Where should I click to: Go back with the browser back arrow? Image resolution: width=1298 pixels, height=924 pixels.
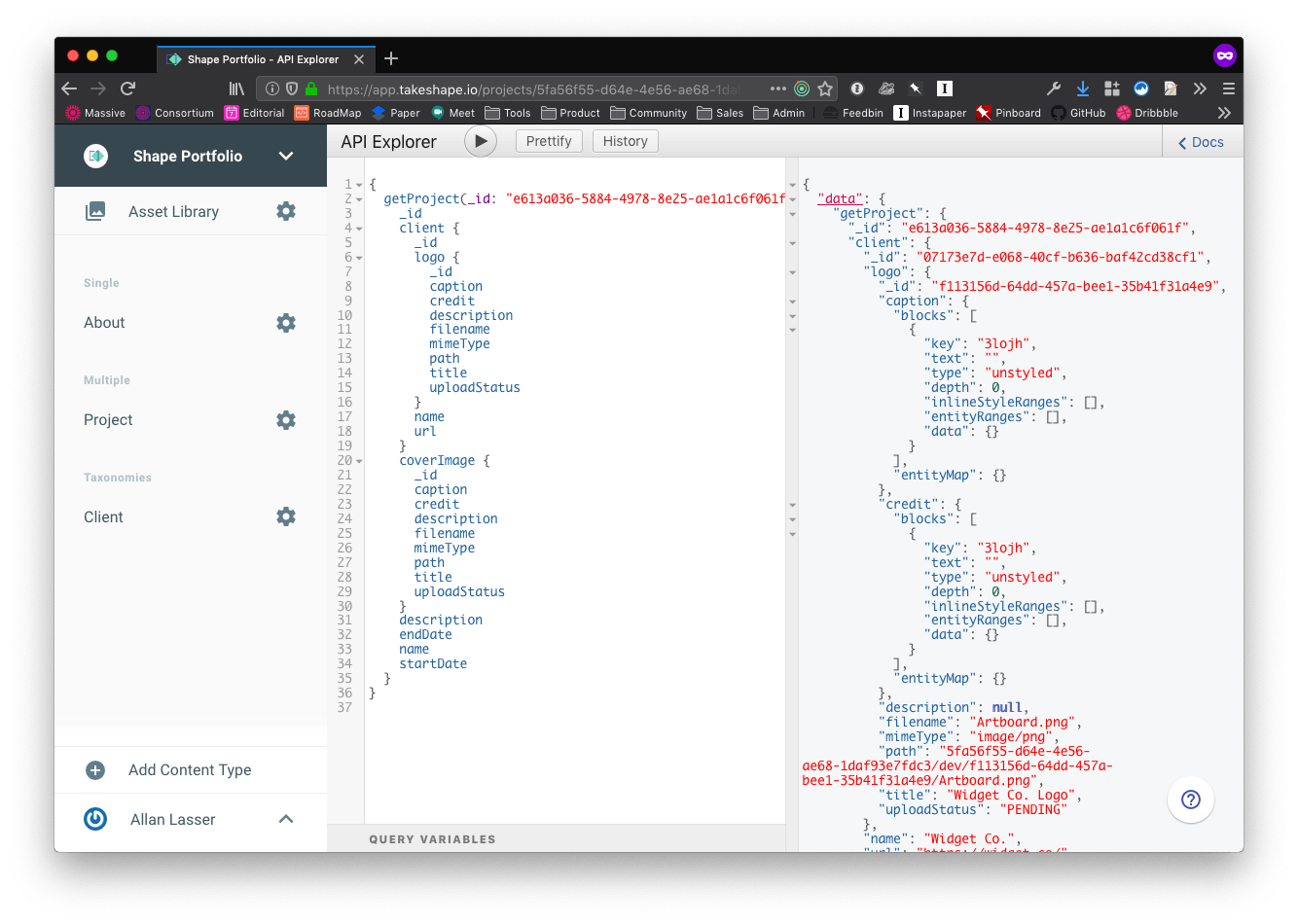69,89
